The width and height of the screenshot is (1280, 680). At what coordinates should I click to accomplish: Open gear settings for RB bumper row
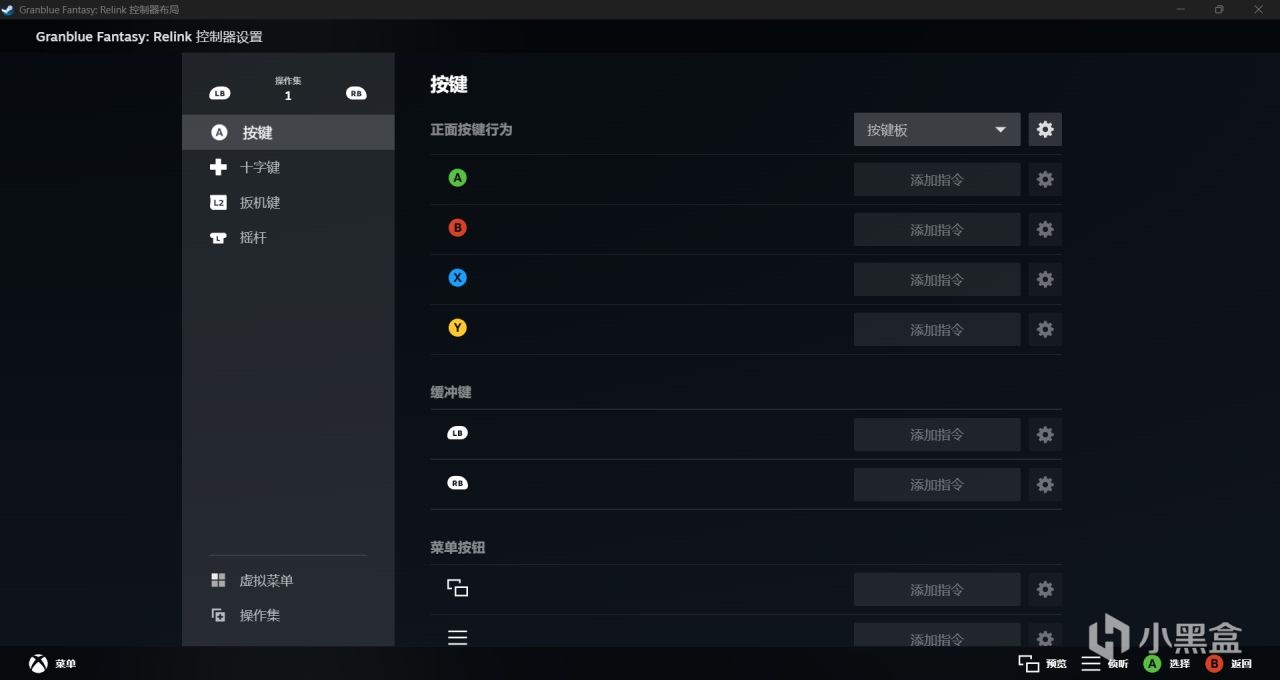click(x=1045, y=485)
